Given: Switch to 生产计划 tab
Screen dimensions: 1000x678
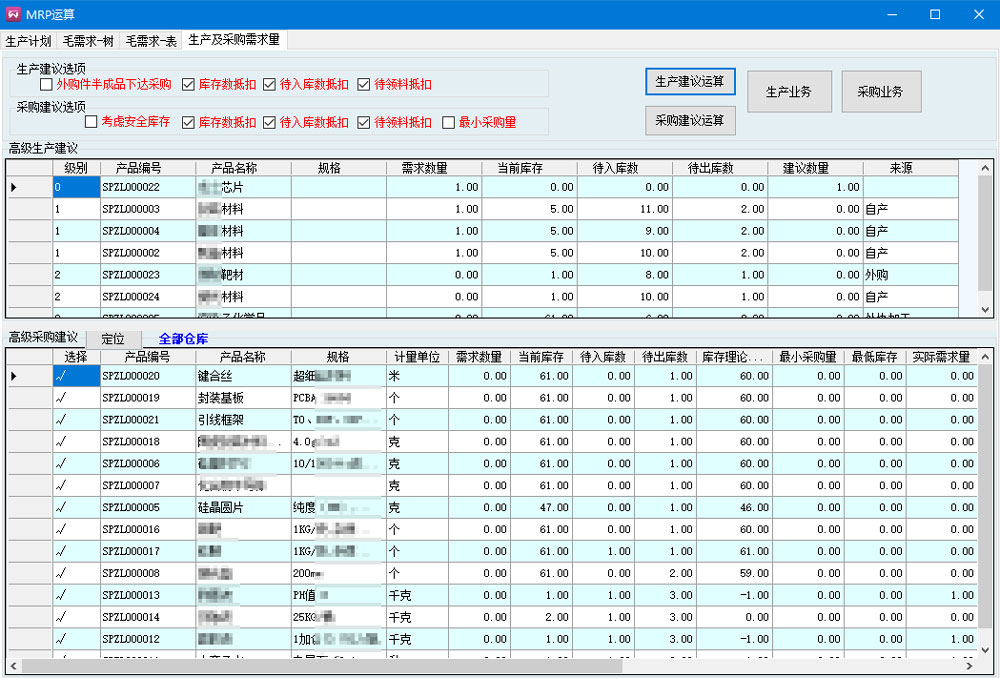Looking at the screenshot, I should click(x=28, y=42).
